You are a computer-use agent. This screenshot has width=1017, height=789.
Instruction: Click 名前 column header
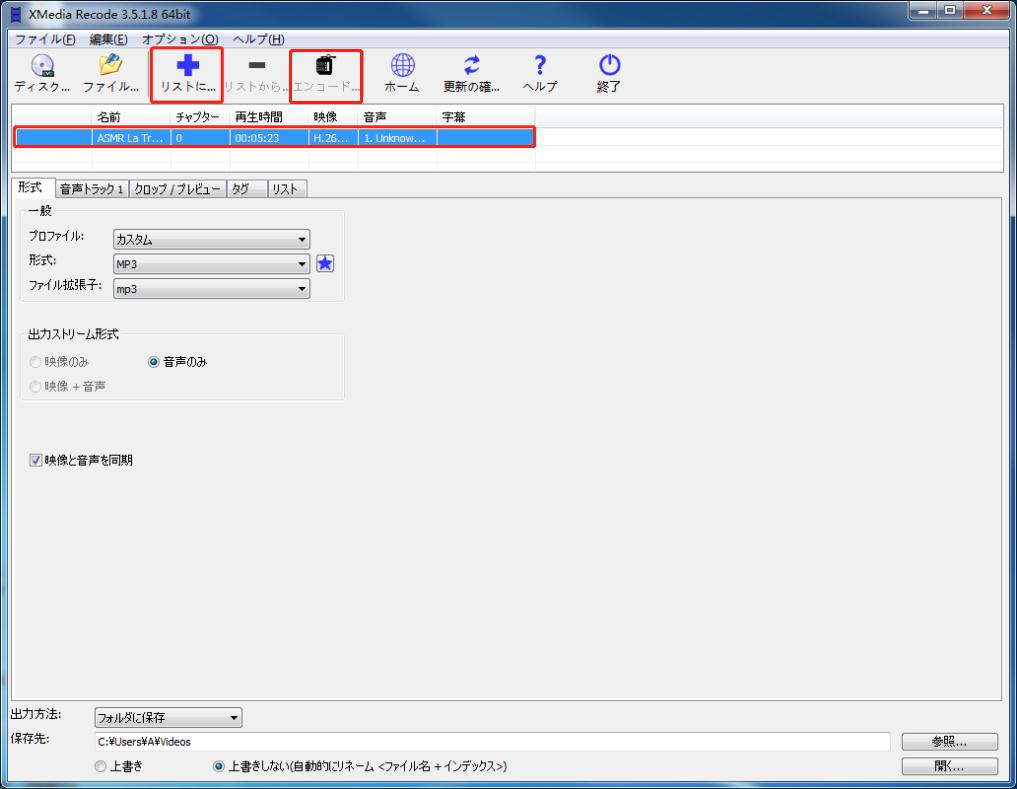[x=131, y=117]
